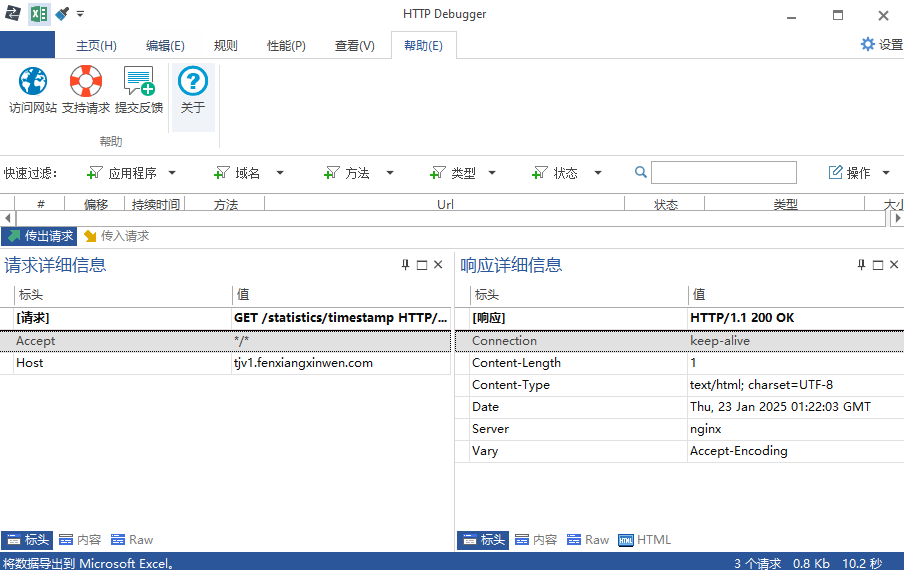Screen dimensions: 904x570
Task: Click the HTTP/1.1 200 OK response value
Action: coord(742,318)
